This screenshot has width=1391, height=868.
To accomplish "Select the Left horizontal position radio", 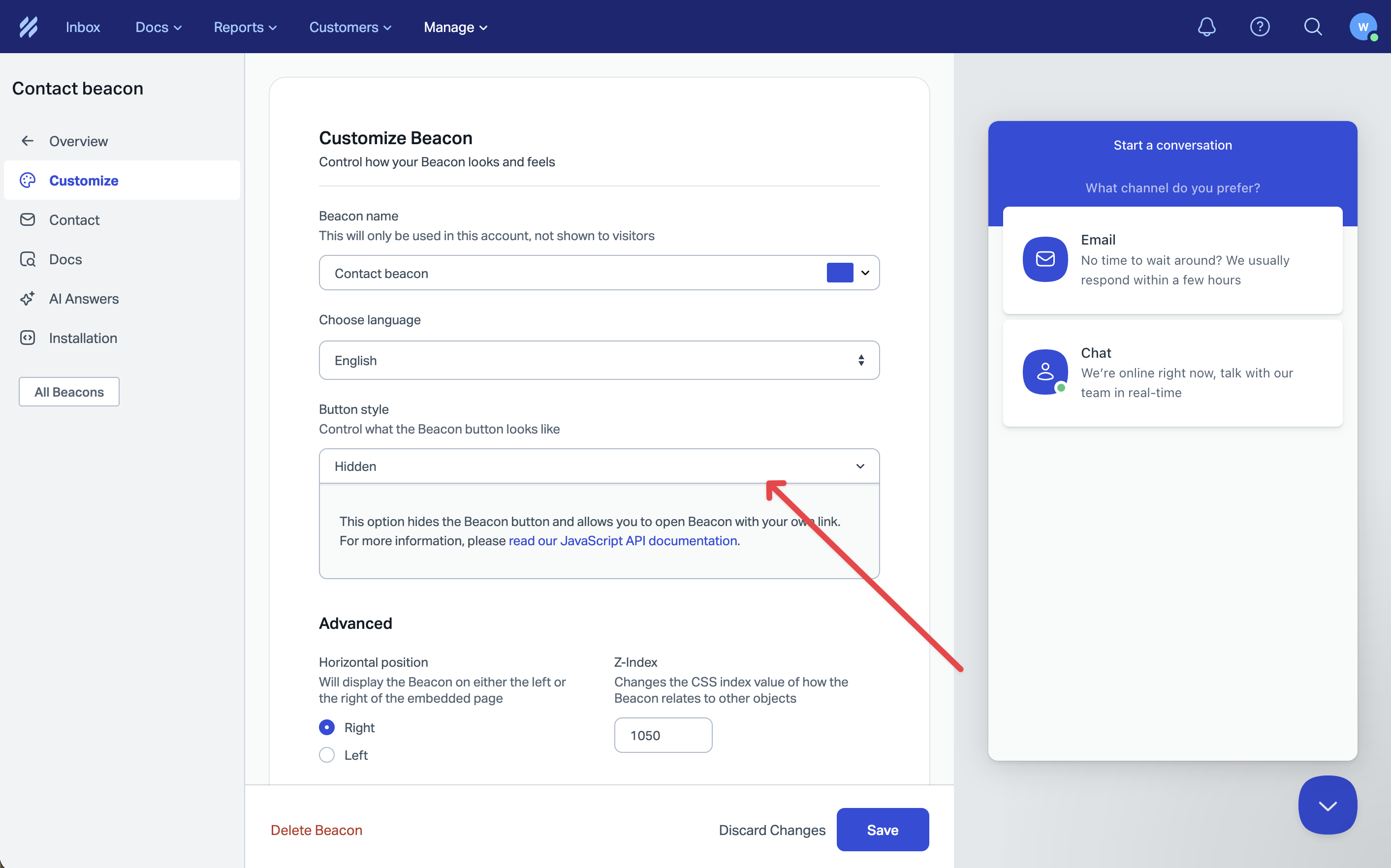I will coord(327,755).
